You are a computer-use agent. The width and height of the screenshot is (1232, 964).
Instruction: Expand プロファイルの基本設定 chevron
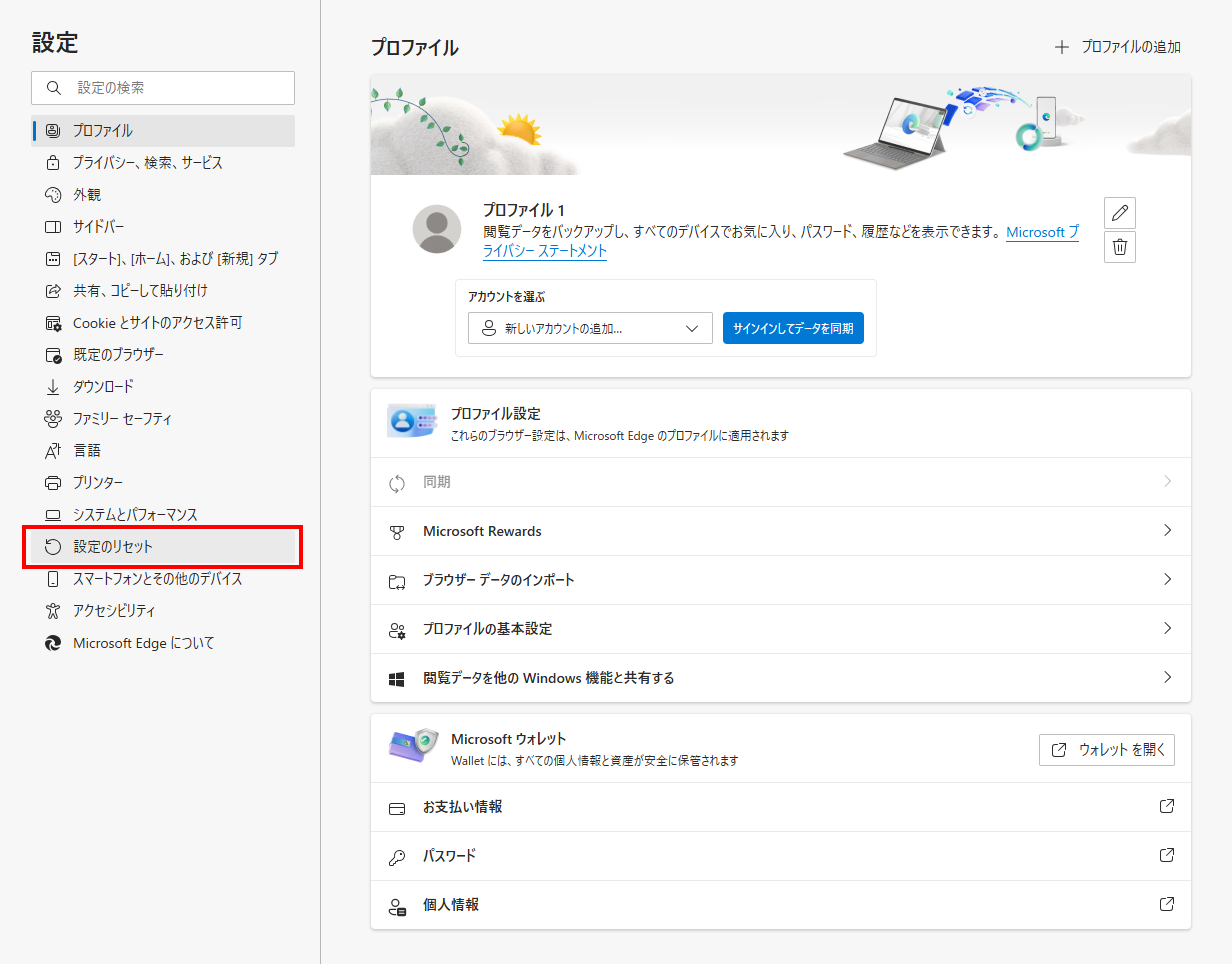pyautogui.click(x=1167, y=628)
